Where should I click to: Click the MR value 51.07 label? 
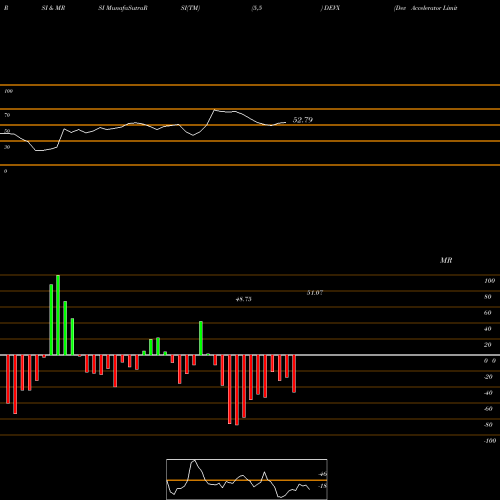tap(315, 293)
